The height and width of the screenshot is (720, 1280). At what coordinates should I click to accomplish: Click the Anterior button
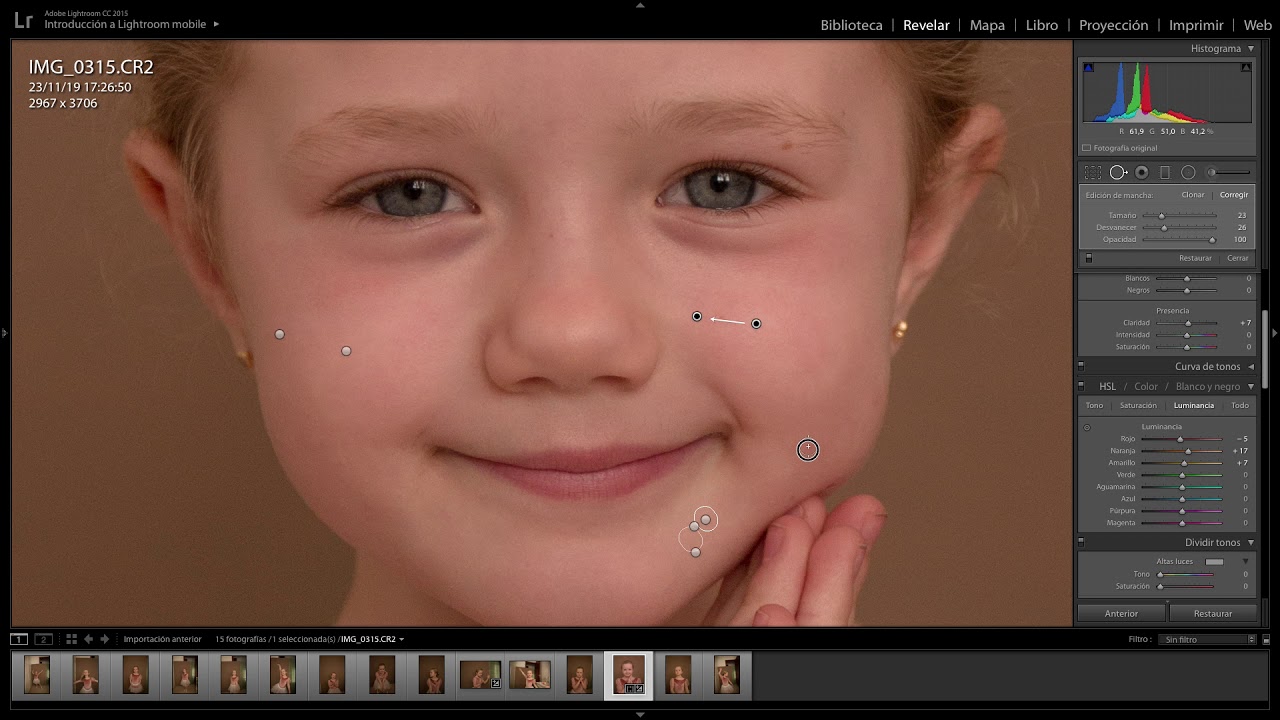[1121, 613]
